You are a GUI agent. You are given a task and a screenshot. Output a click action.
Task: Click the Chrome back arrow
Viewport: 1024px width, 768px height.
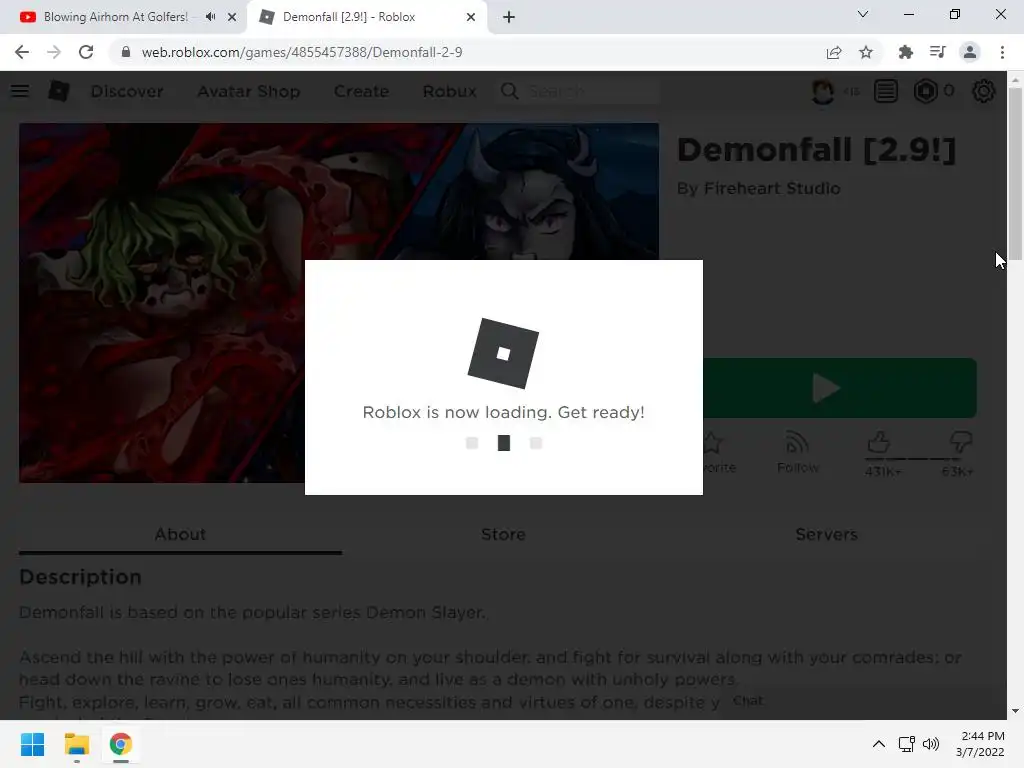pyautogui.click(x=22, y=52)
